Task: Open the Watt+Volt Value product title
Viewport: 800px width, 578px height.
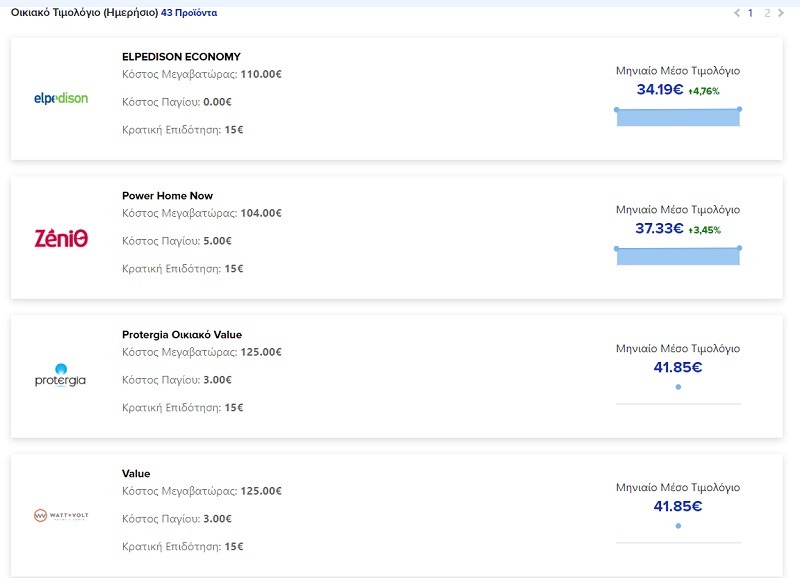Action: pos(136,474)
